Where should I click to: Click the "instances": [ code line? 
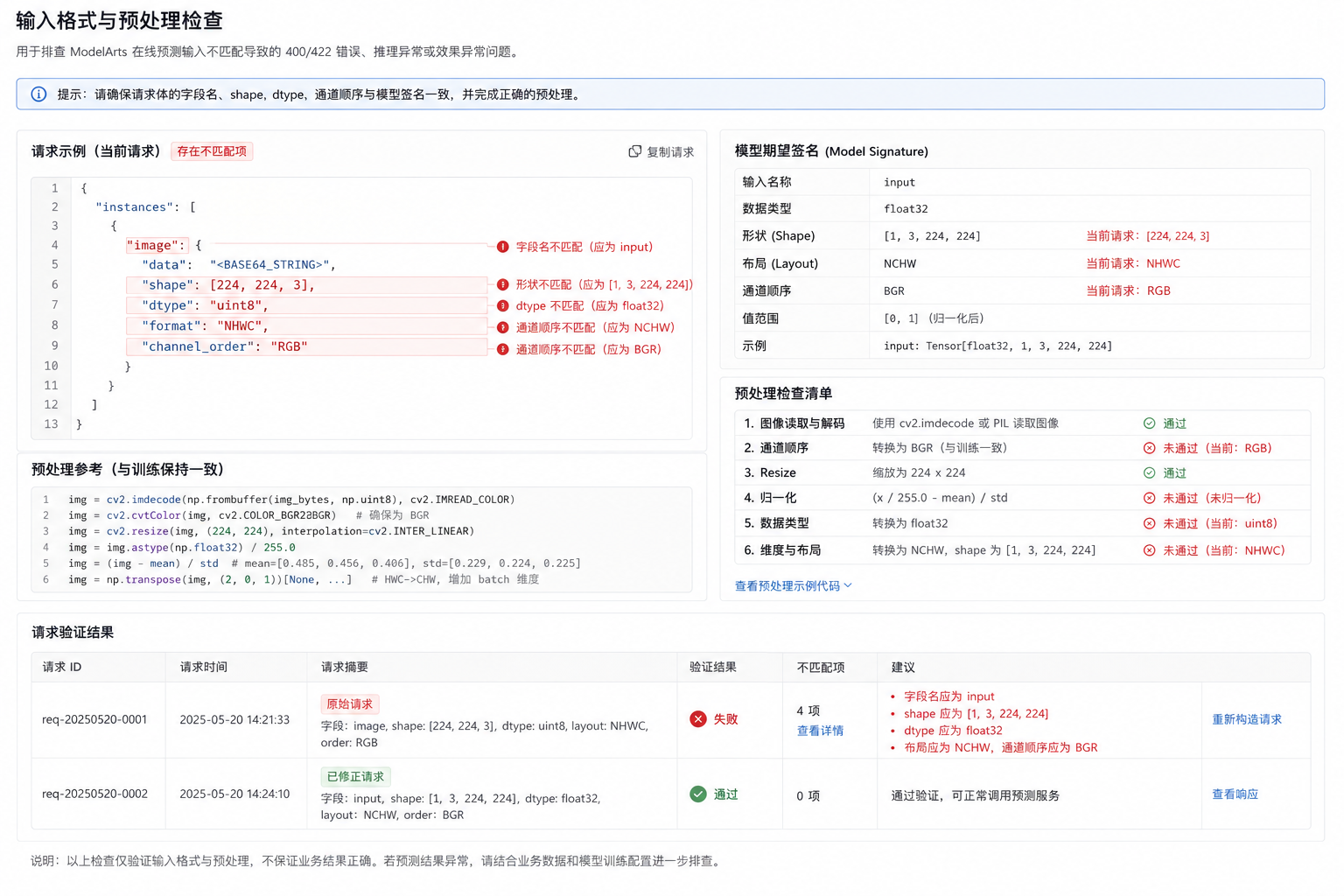point(145,207)
